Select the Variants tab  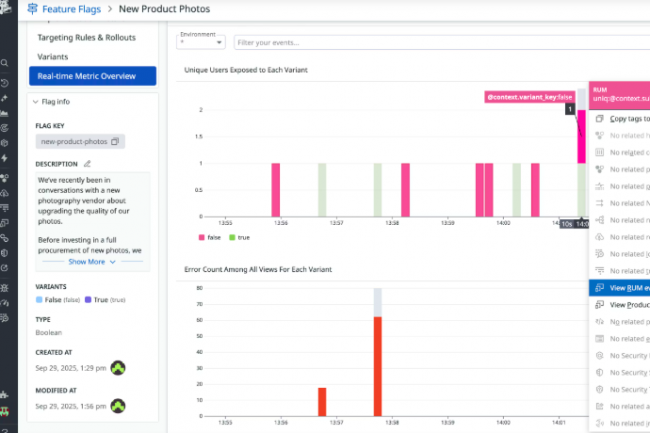(53, 56)
